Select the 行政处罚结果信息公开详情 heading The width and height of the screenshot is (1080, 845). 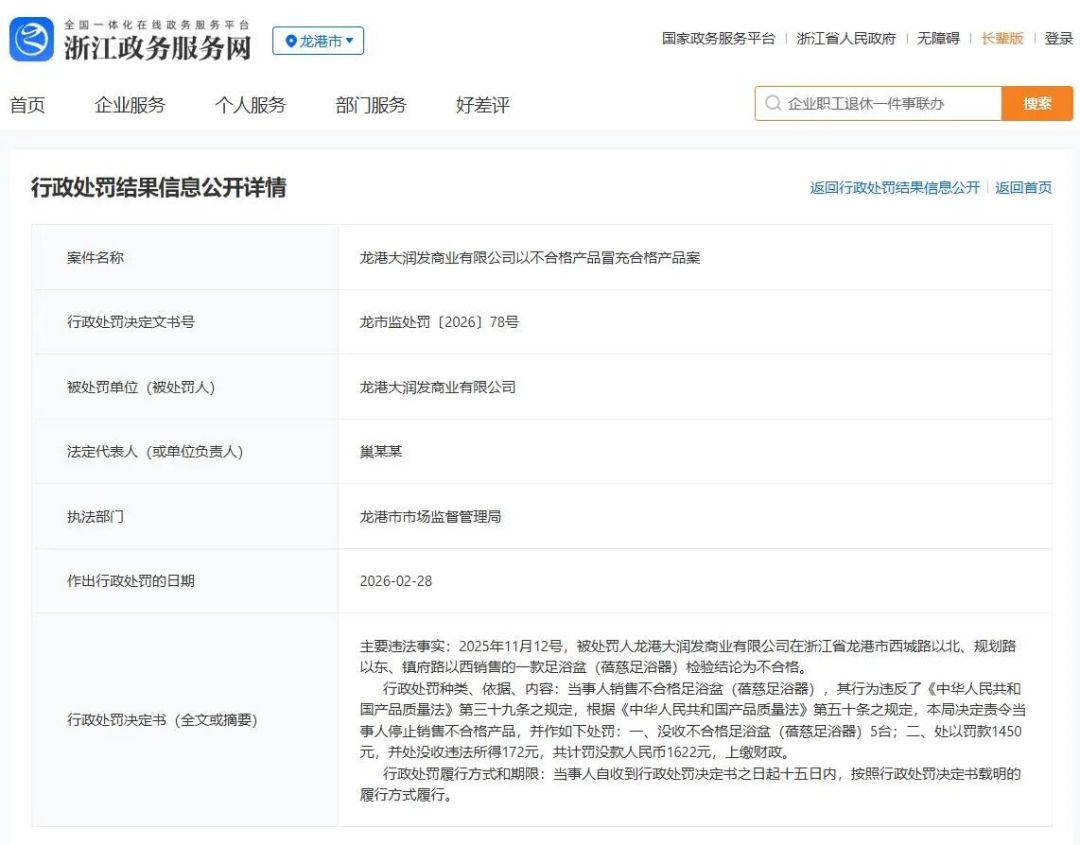[158, 187]
